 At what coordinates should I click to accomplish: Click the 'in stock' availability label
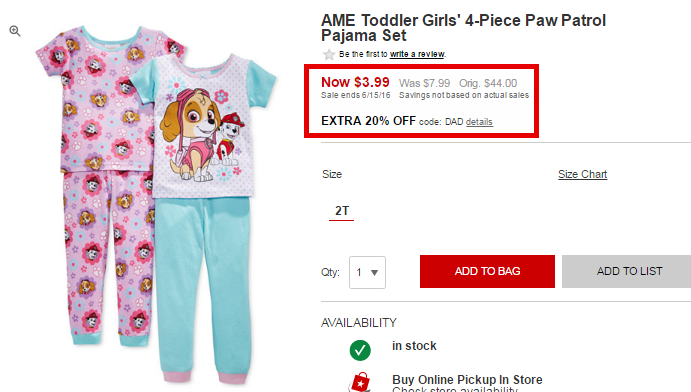click(x=414, y=346)
